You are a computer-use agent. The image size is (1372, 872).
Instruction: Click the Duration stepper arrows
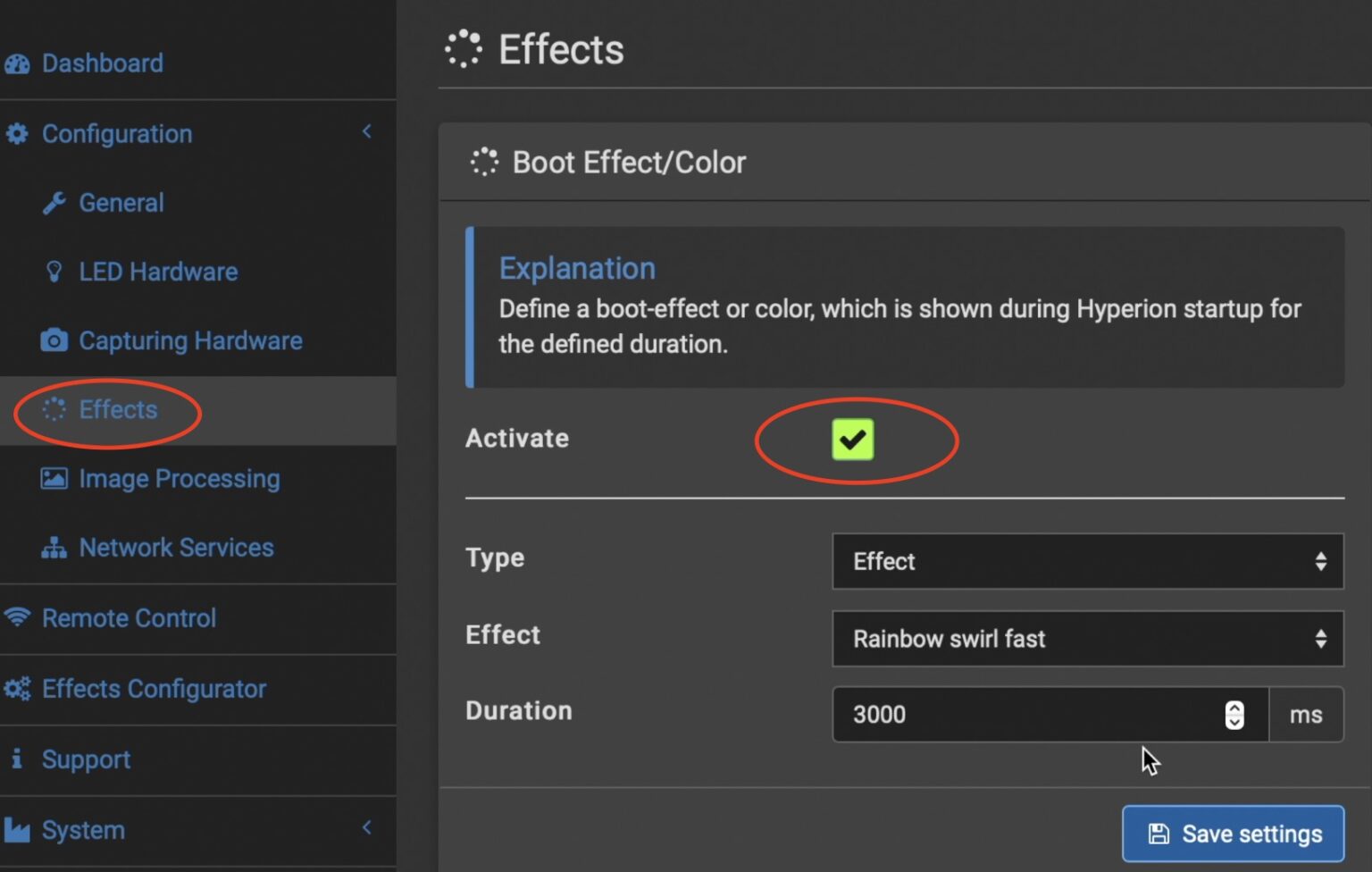pyautogui.click(x=1234, y=715)
